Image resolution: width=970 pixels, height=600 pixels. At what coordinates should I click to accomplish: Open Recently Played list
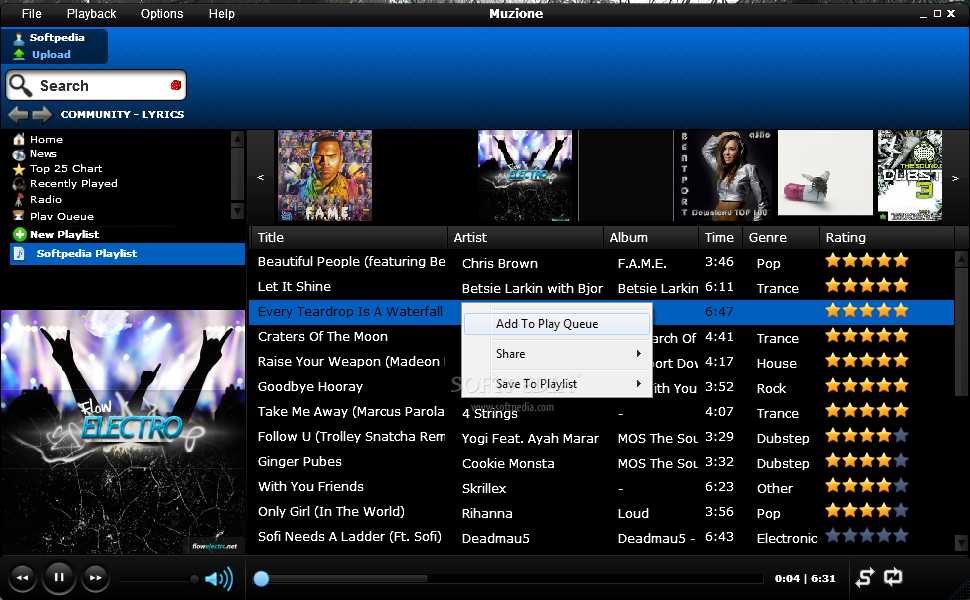point(74,184)
